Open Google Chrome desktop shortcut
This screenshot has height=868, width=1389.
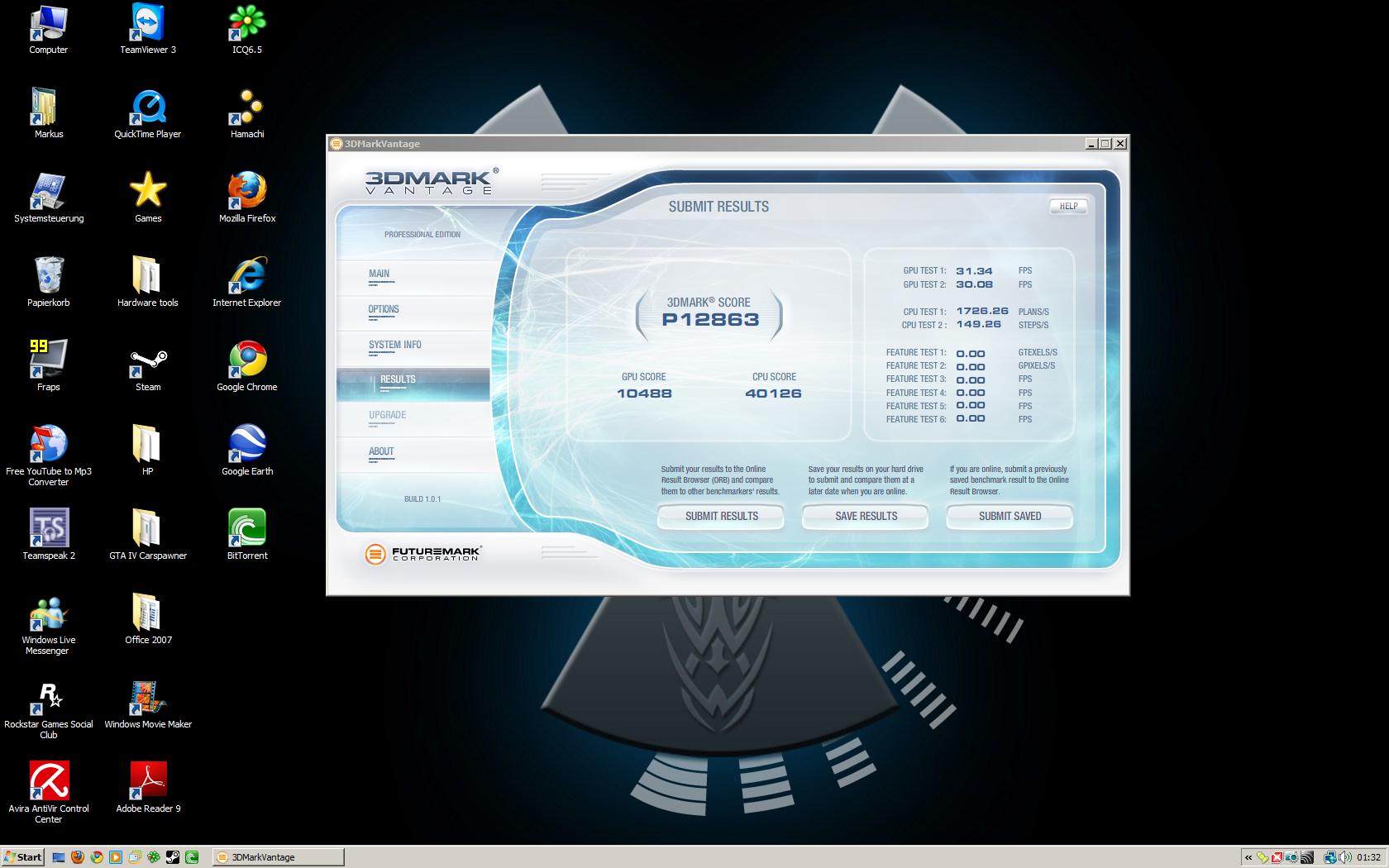(x=247, y=366)
